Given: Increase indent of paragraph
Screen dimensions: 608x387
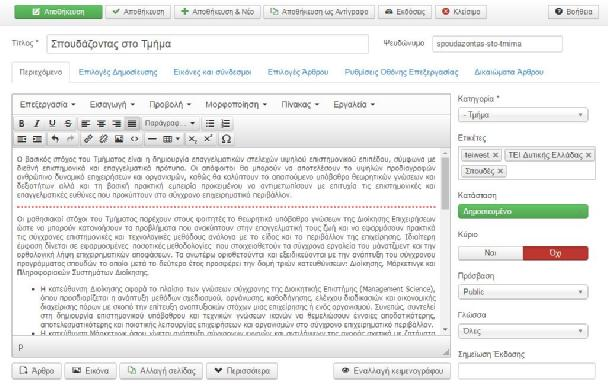Looking at the screenshot, I should coord(37,139).
